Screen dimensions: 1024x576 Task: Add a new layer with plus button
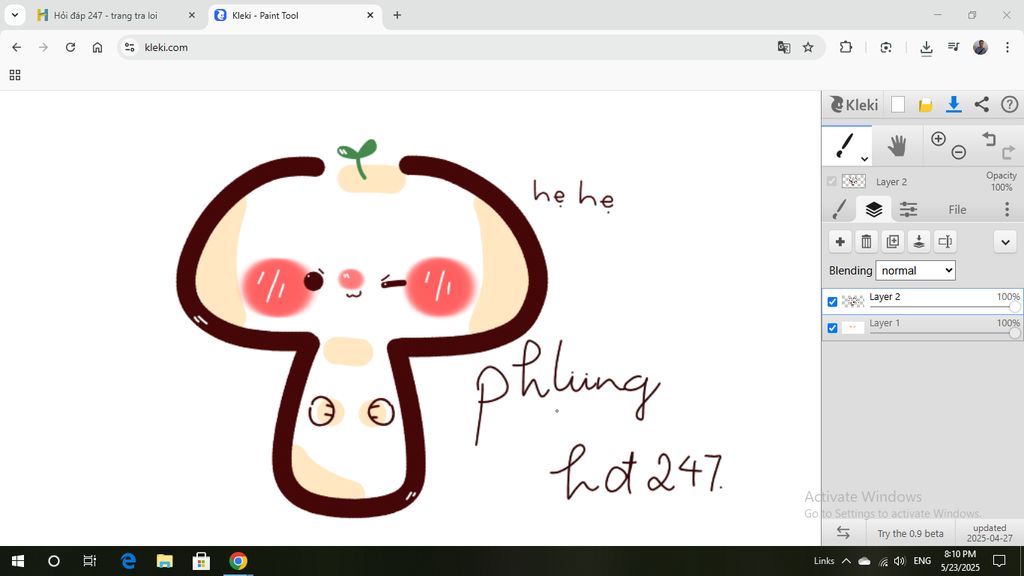coord(840,242)
